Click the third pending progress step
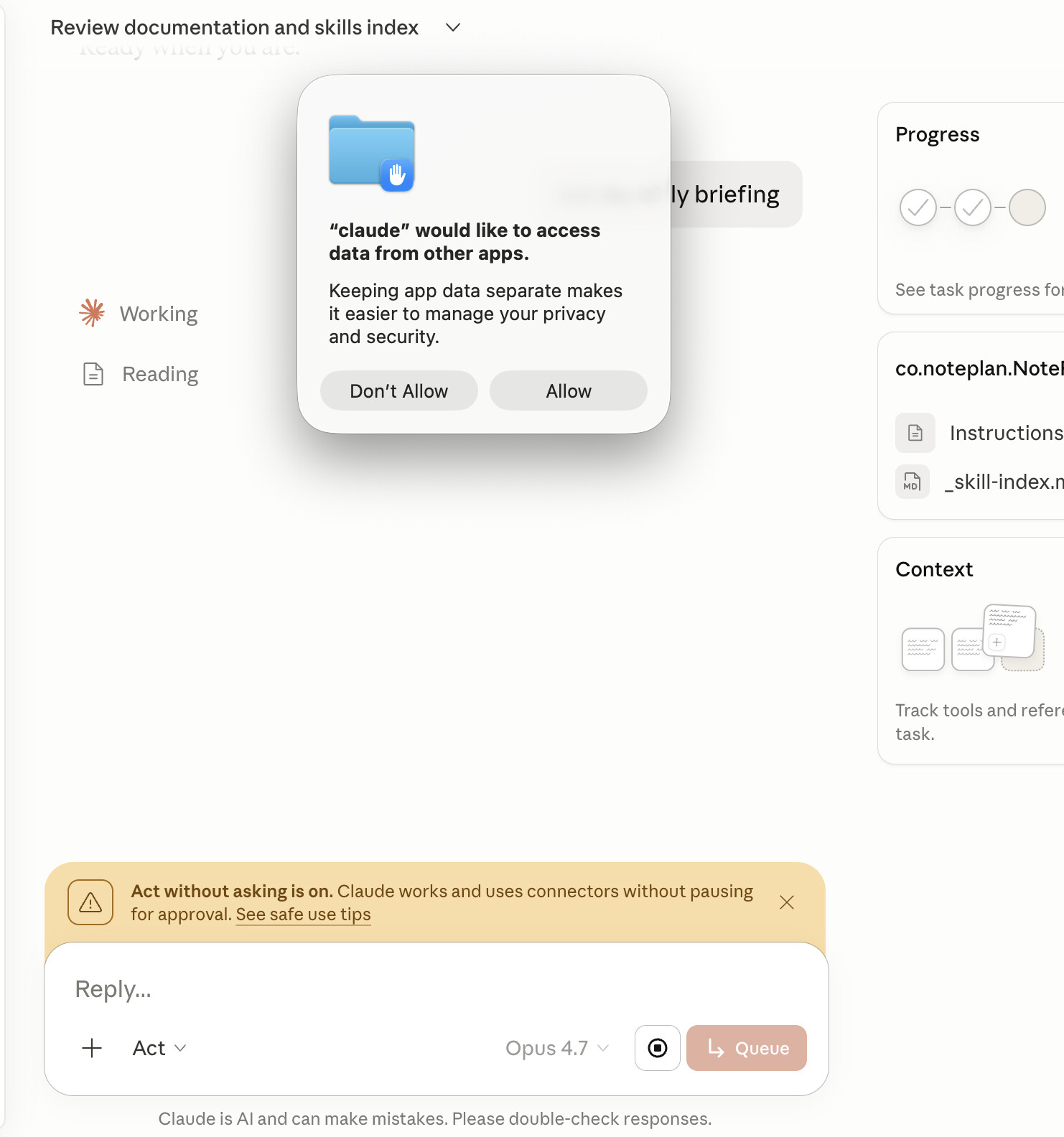 [1027, 207]
